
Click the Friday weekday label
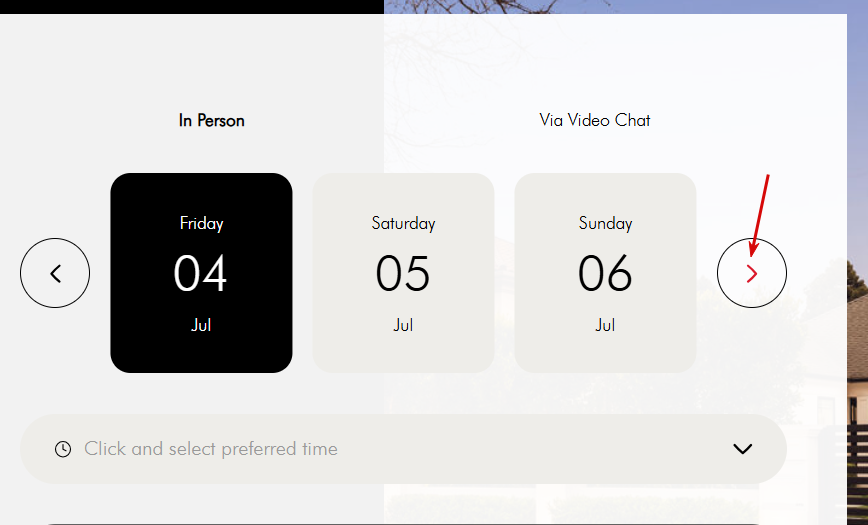pos(202,223)
